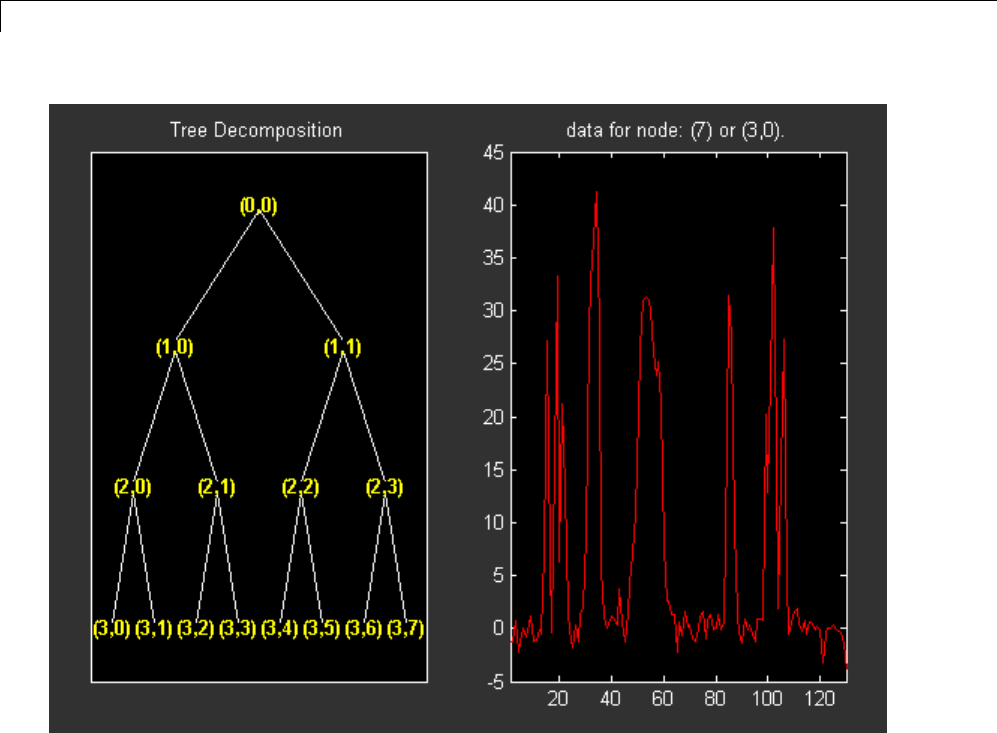Click y-axis tick label 25
This screenshot has height=733, width=997.
[x=493, y=364]
